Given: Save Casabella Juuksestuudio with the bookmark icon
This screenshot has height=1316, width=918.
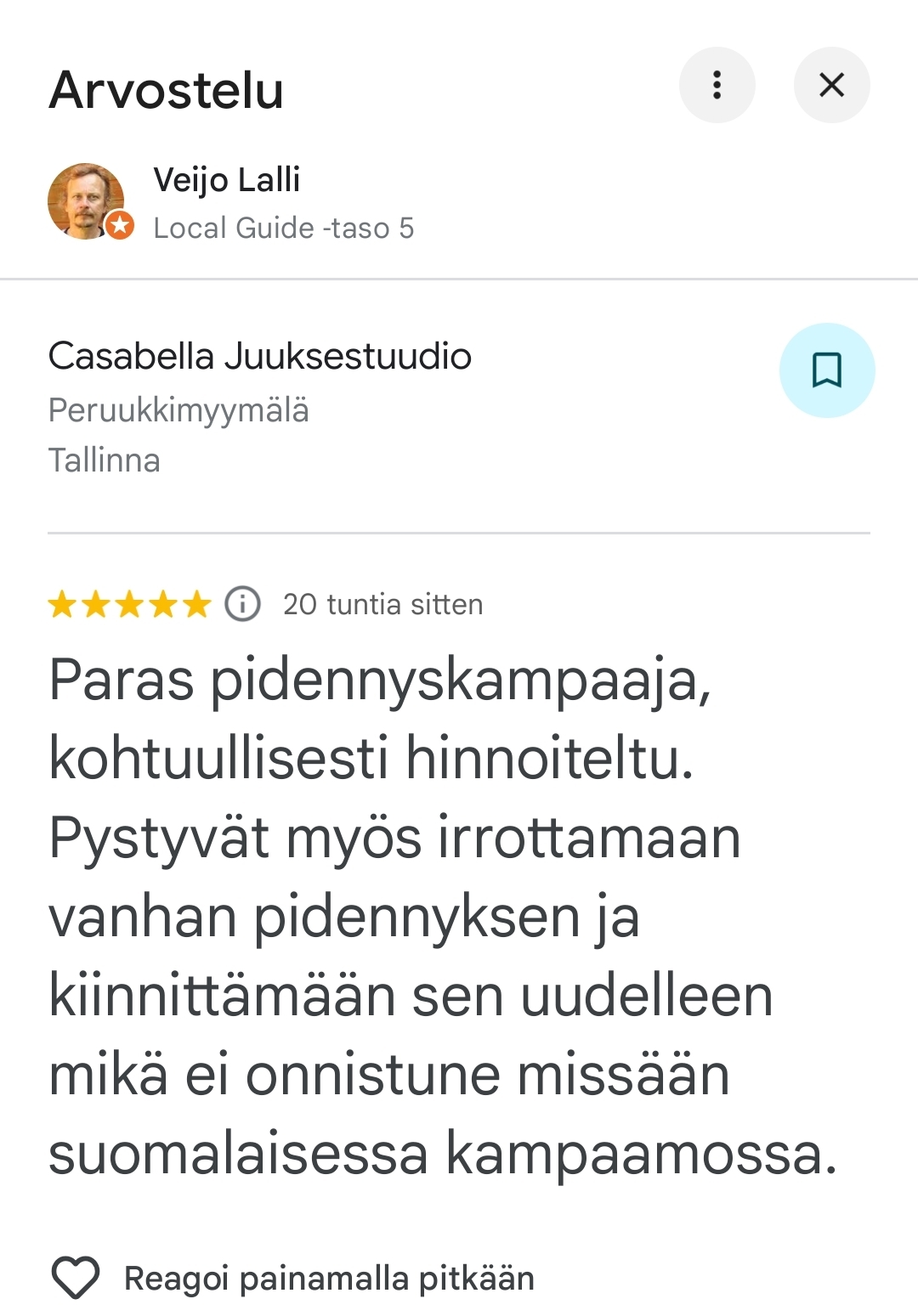Looking at the screenshot, I should (826, 370).
